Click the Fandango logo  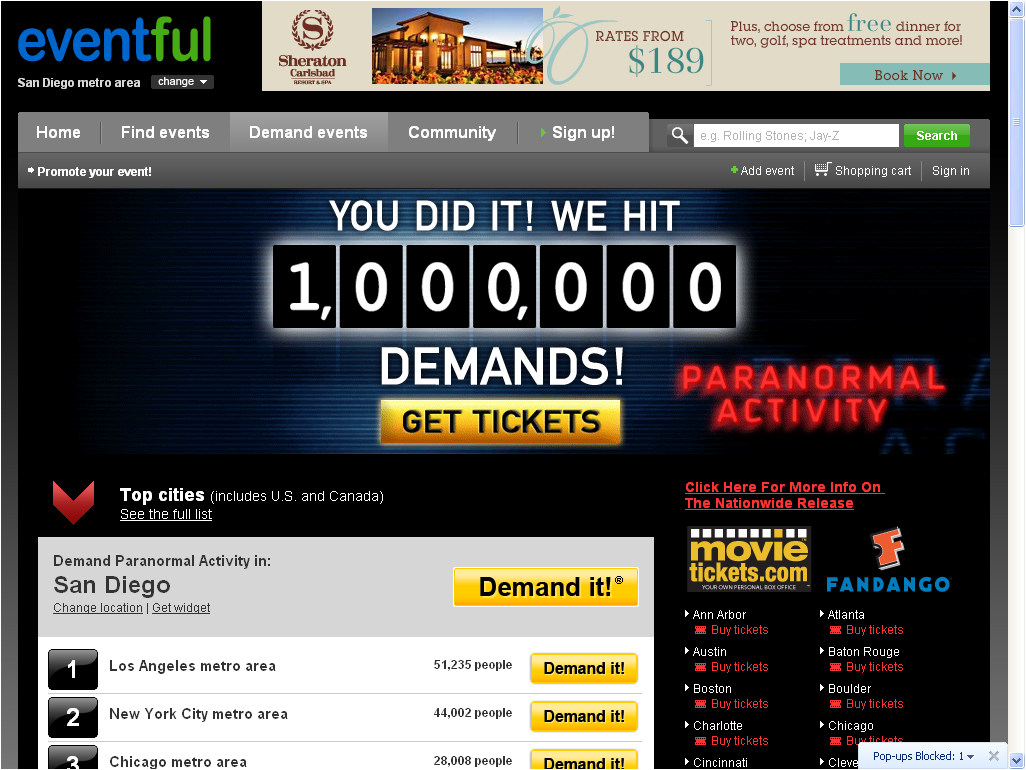pos(888,561)
